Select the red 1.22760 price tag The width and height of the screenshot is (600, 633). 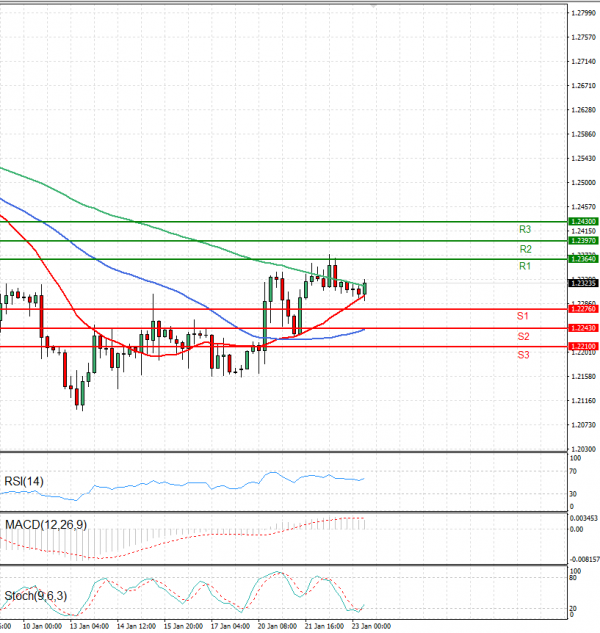[x=583, y=309]
